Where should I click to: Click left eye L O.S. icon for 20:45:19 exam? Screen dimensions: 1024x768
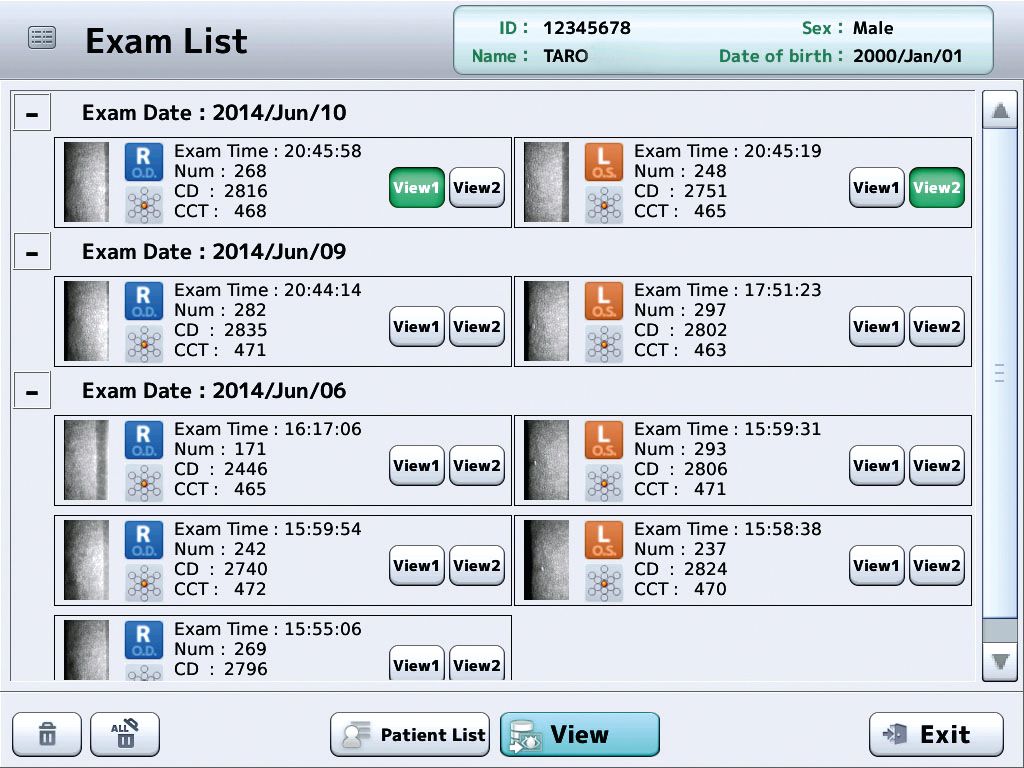coord(603,162)
